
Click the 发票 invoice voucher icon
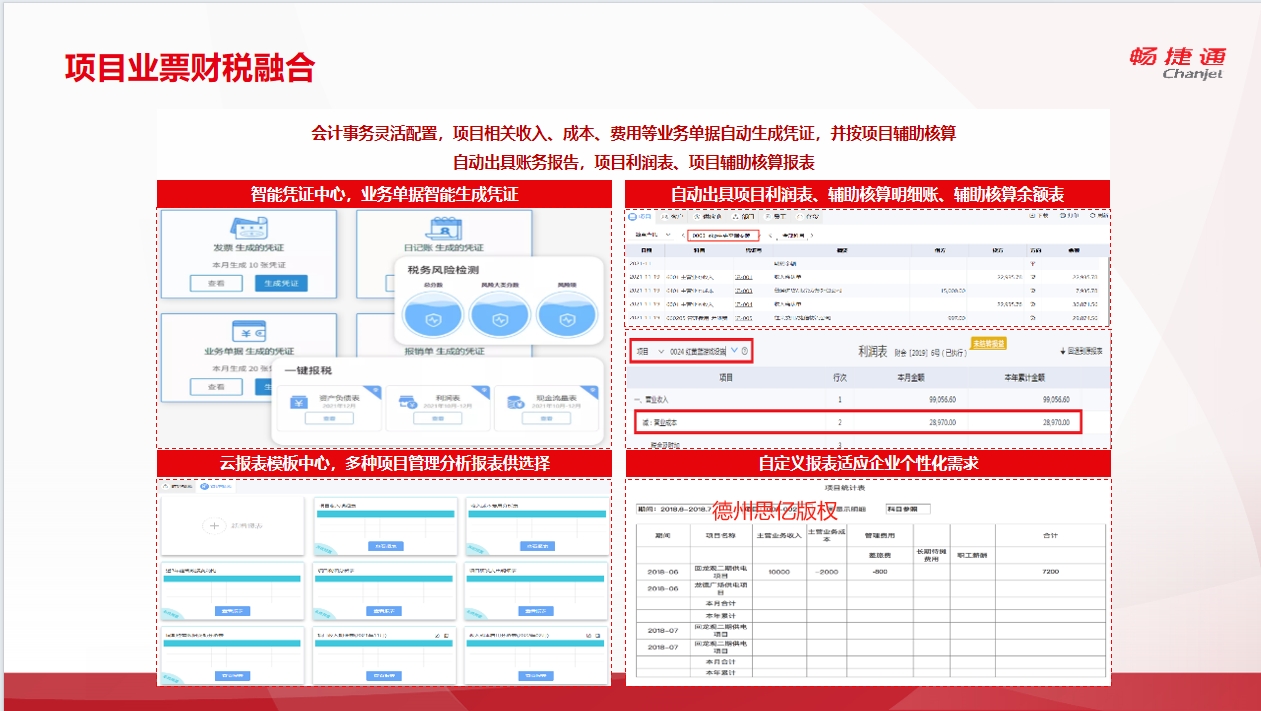(249, 228)
